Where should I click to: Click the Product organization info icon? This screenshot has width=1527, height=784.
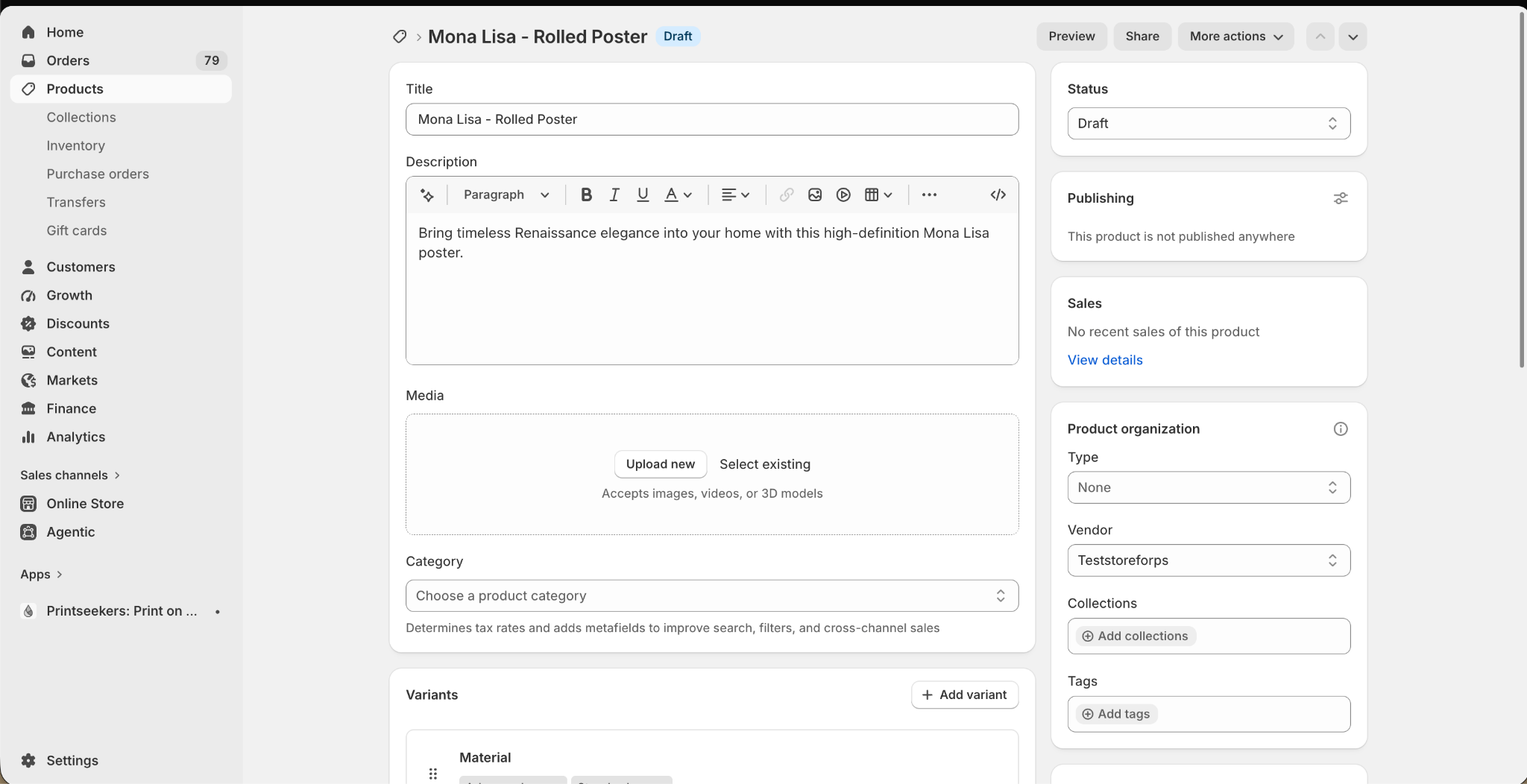tap(1341, 429)
